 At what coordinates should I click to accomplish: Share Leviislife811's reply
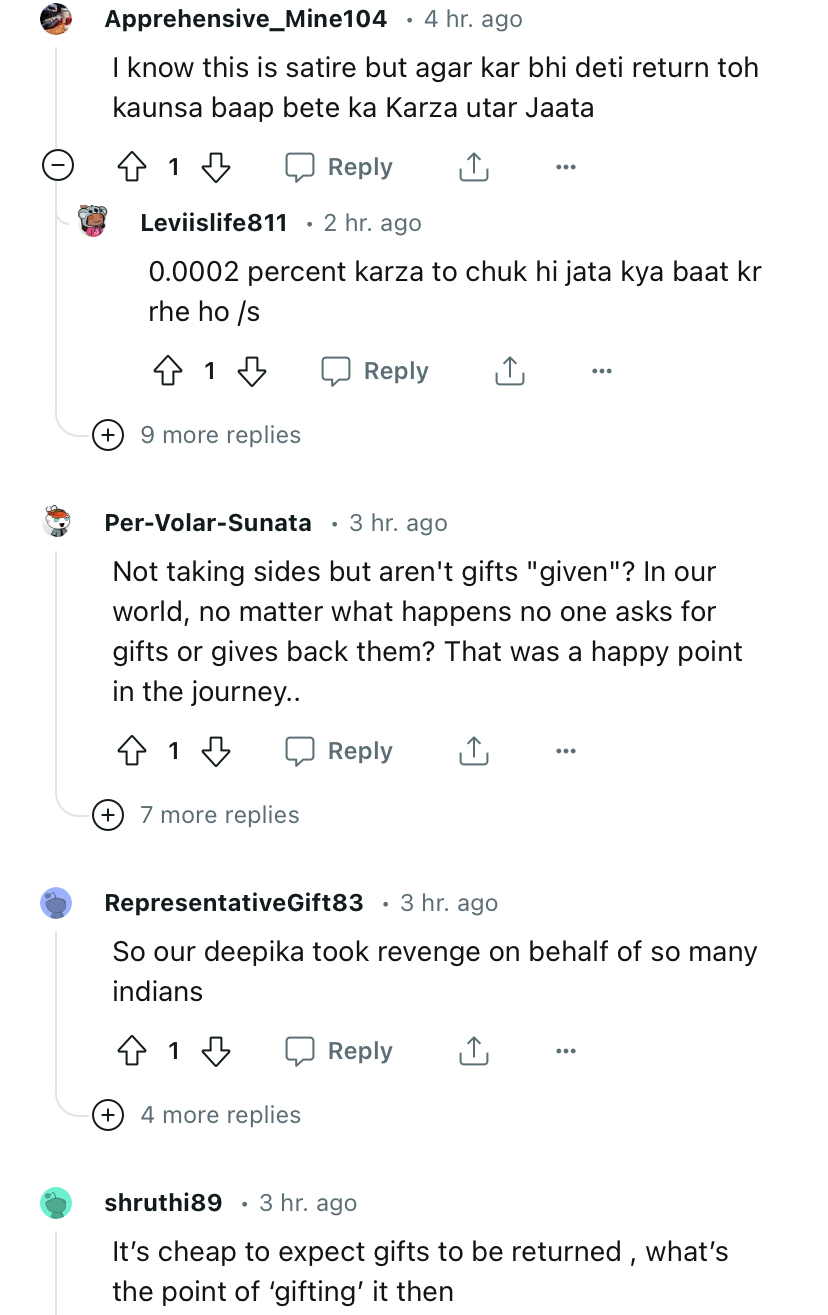tap(509, 371)
